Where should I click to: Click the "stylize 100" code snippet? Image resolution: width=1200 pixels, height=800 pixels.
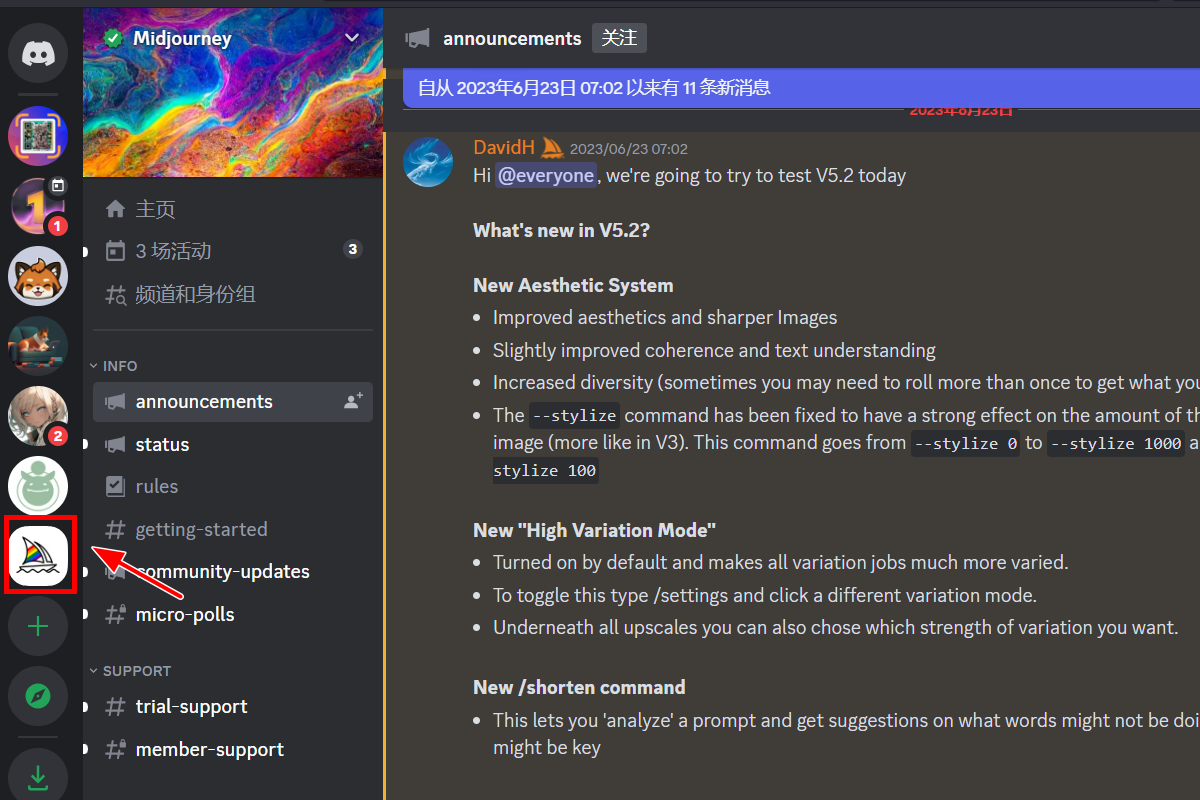[x=545, y=470]
